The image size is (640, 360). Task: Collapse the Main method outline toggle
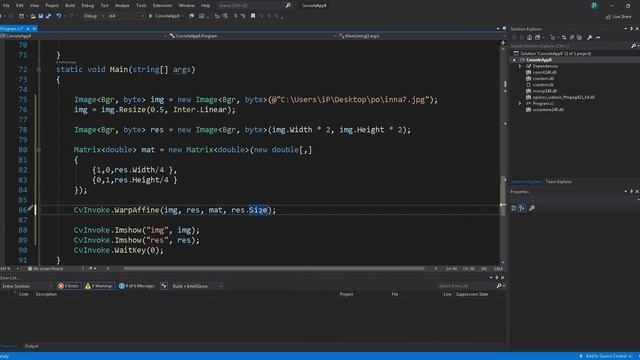click(x=39, y=69)
